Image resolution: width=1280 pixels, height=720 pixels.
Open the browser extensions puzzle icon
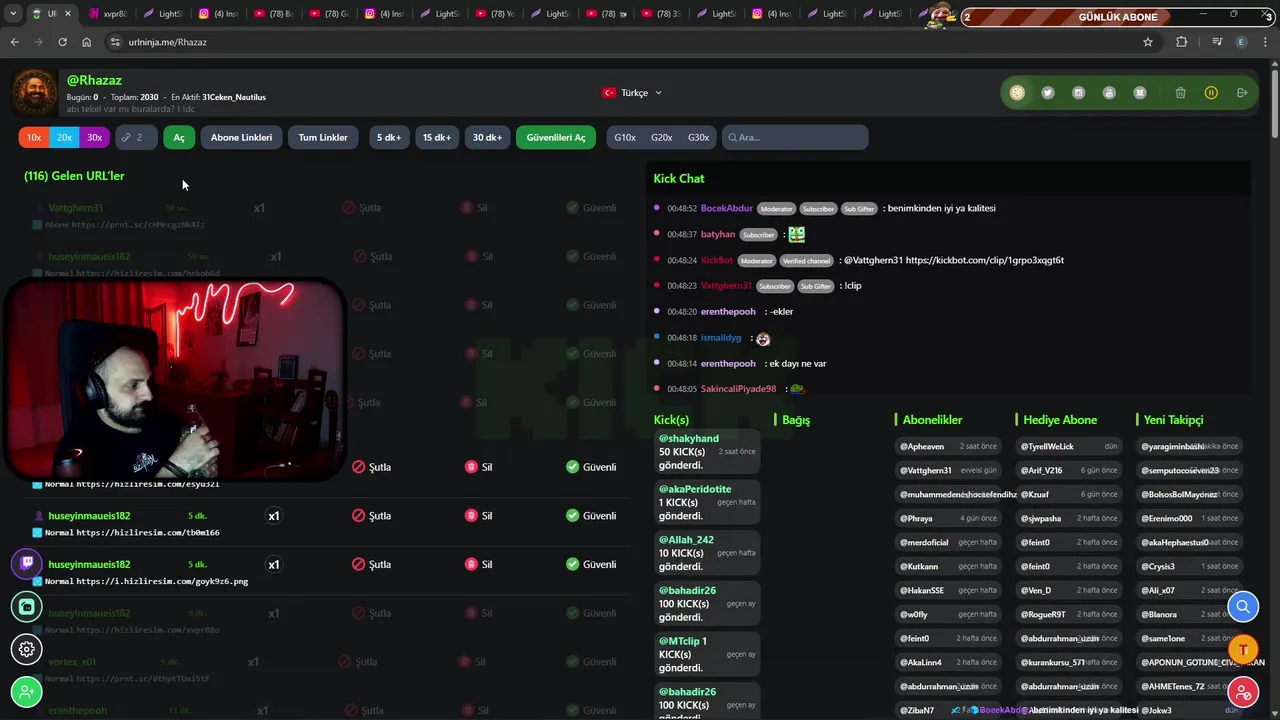(1182, 42)
